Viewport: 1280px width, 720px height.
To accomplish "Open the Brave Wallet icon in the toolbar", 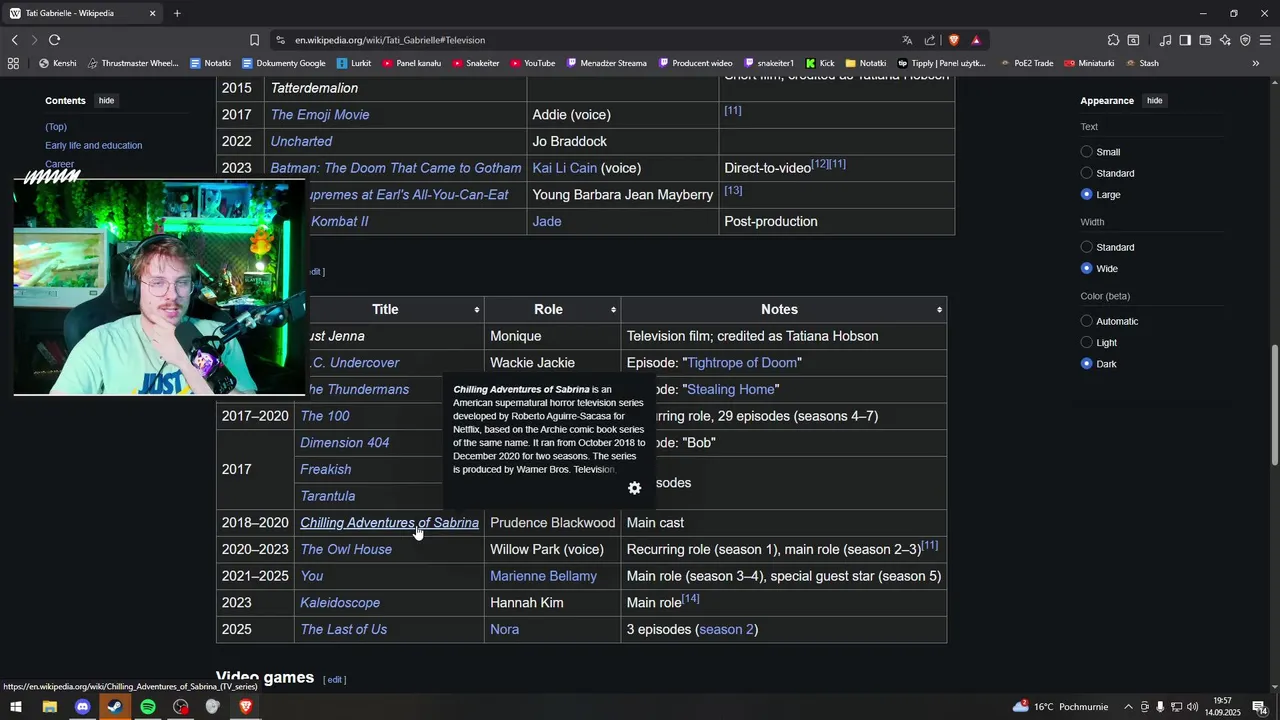I will (1205, 40).
